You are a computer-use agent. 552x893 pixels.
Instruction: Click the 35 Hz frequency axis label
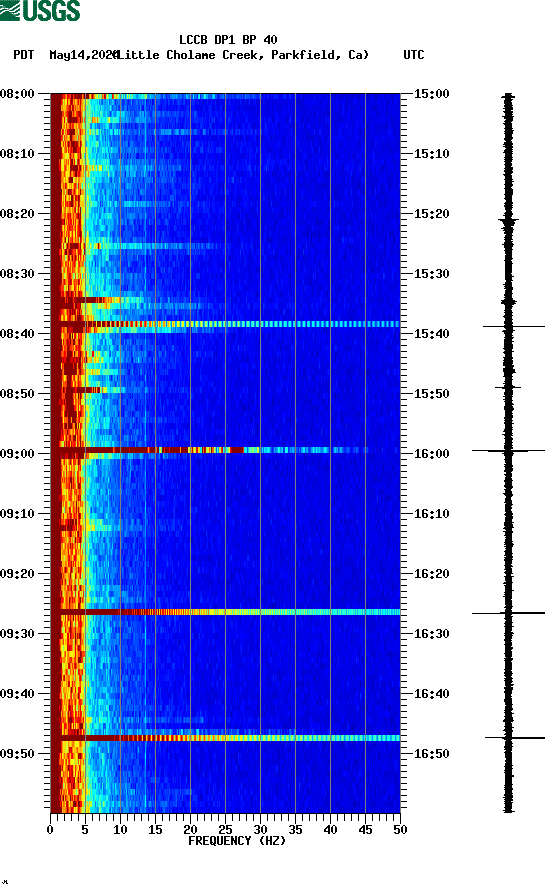(295, 830)
